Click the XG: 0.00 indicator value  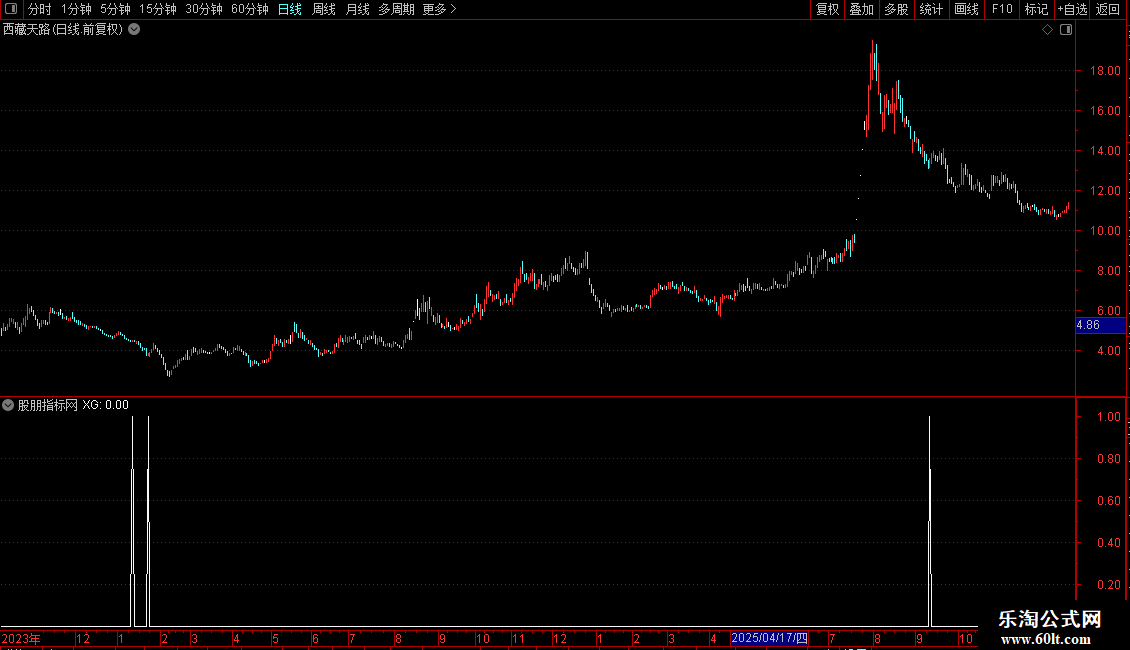click(x=105, y=405)
